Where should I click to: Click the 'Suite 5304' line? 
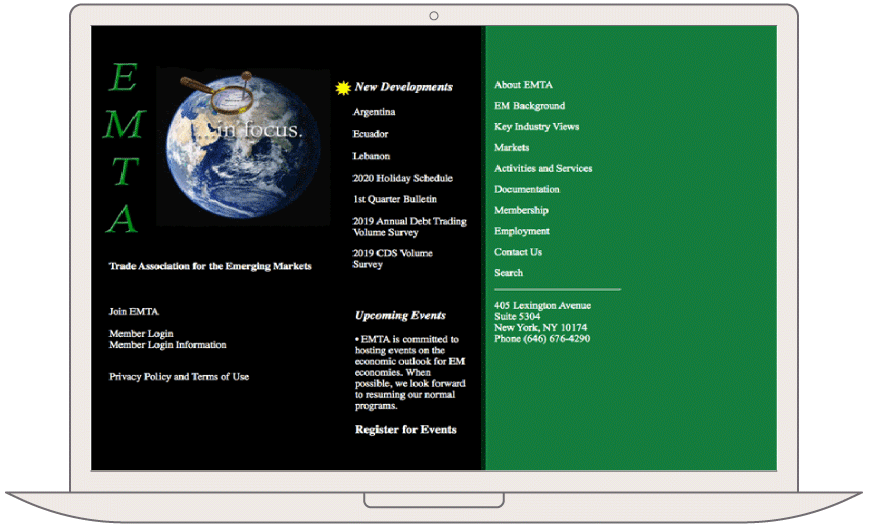pos(517,316)
